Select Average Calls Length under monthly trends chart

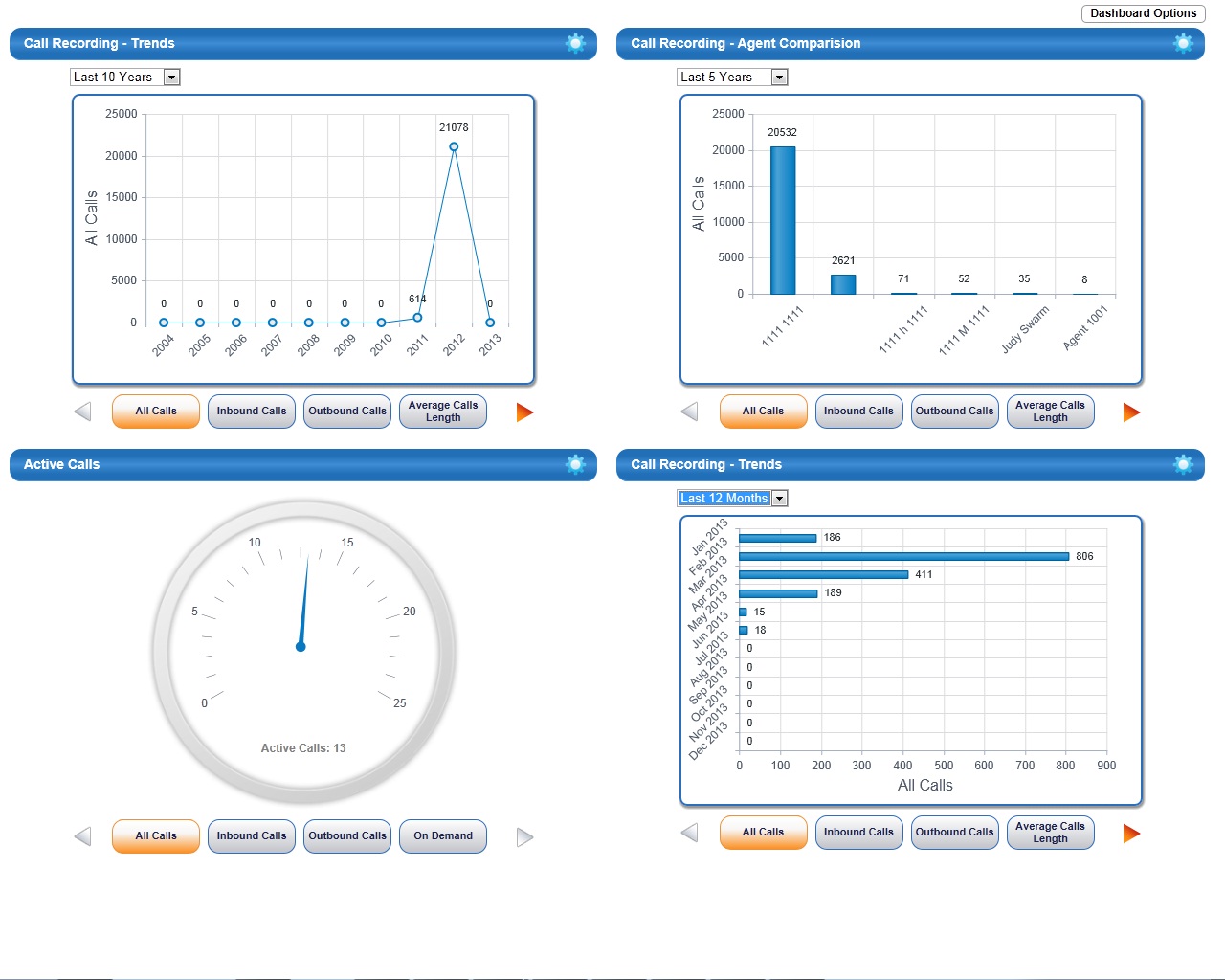coord(1051,833)
